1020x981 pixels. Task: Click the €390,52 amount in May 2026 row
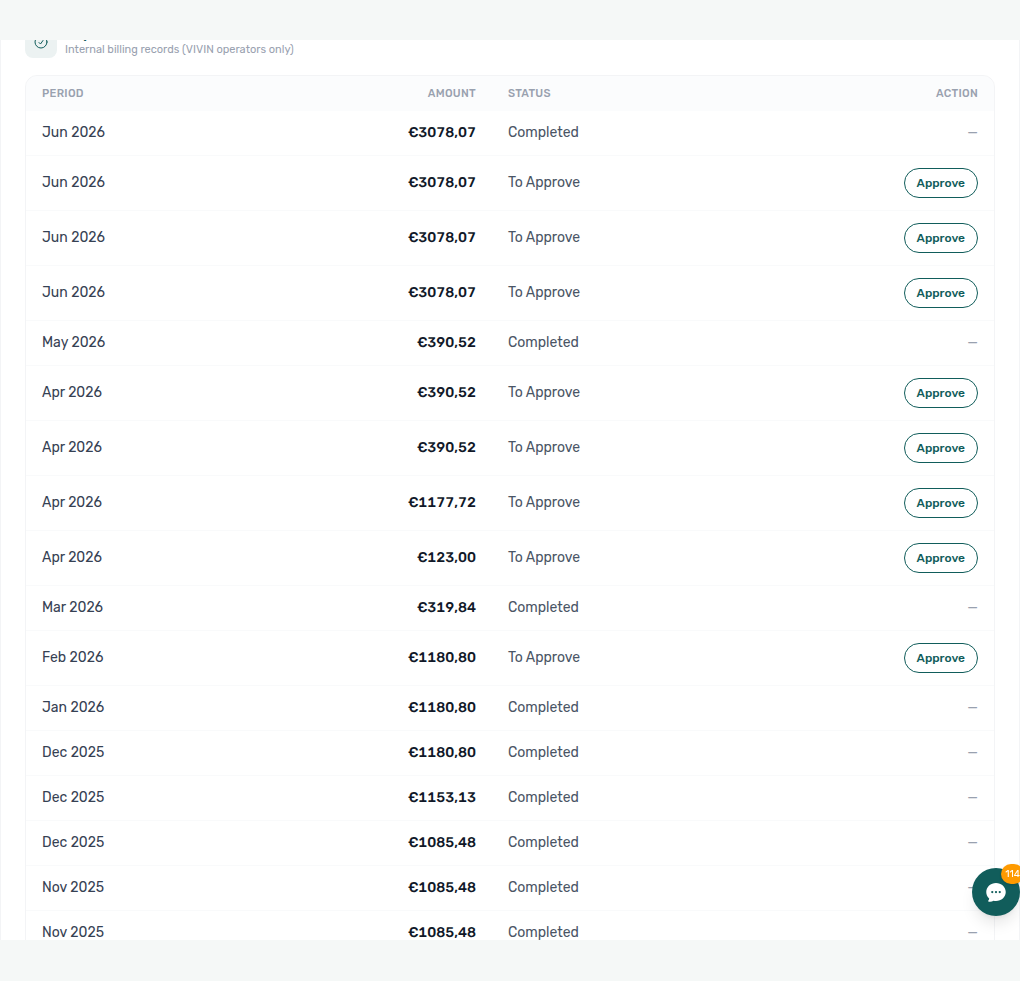tap(446, 342)
